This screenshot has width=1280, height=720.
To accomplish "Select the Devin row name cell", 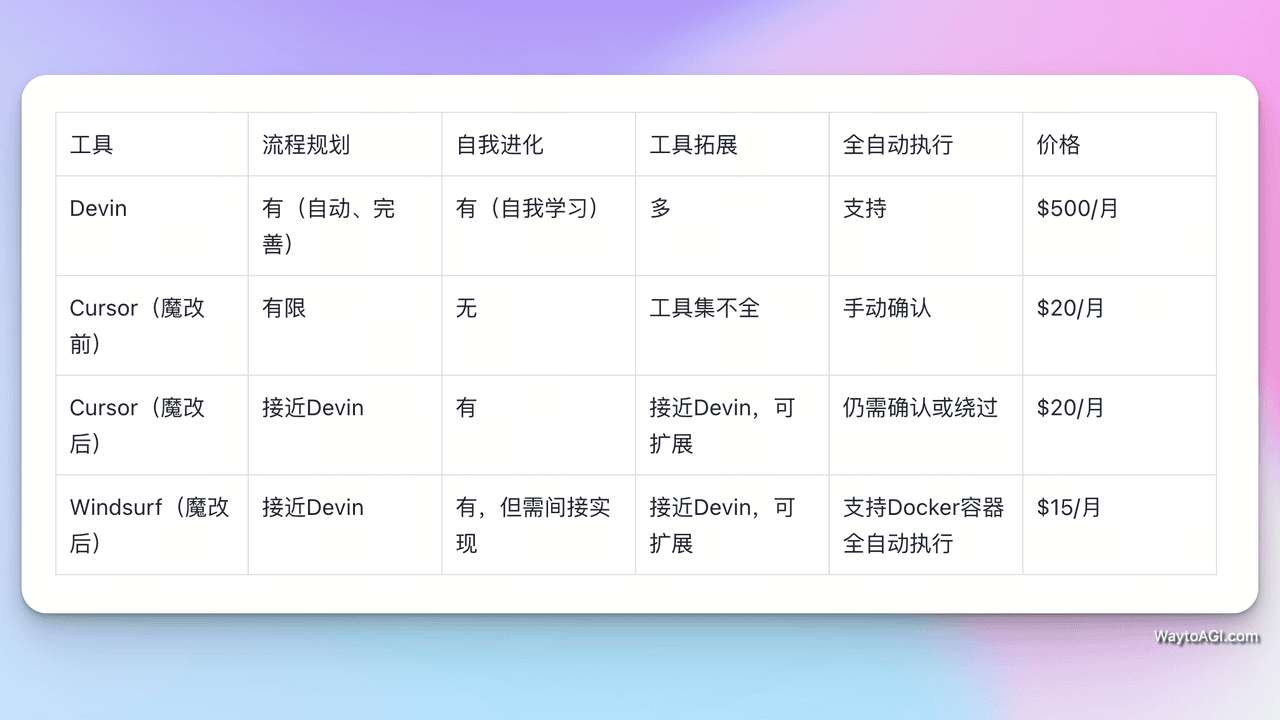I will pyautogui.click(x=152, y=226).
